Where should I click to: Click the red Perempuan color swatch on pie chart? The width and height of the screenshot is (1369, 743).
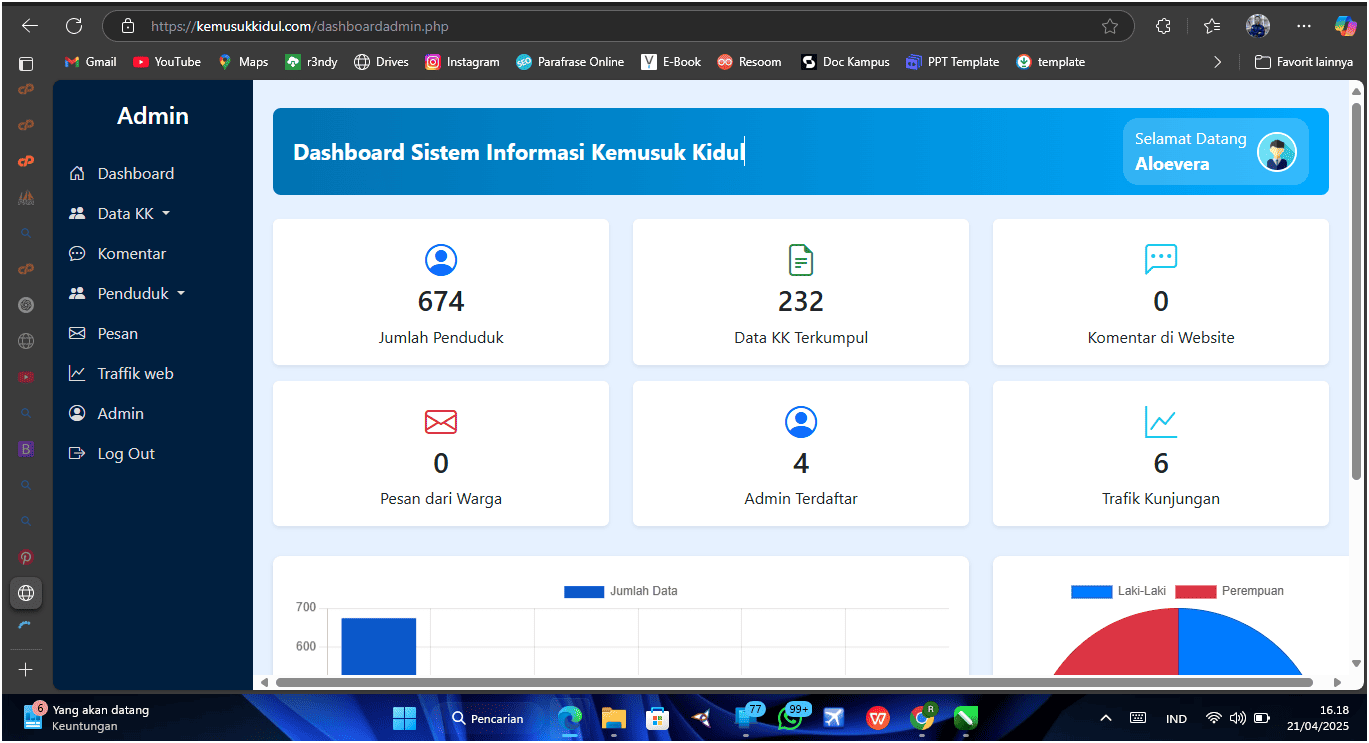1195,591
